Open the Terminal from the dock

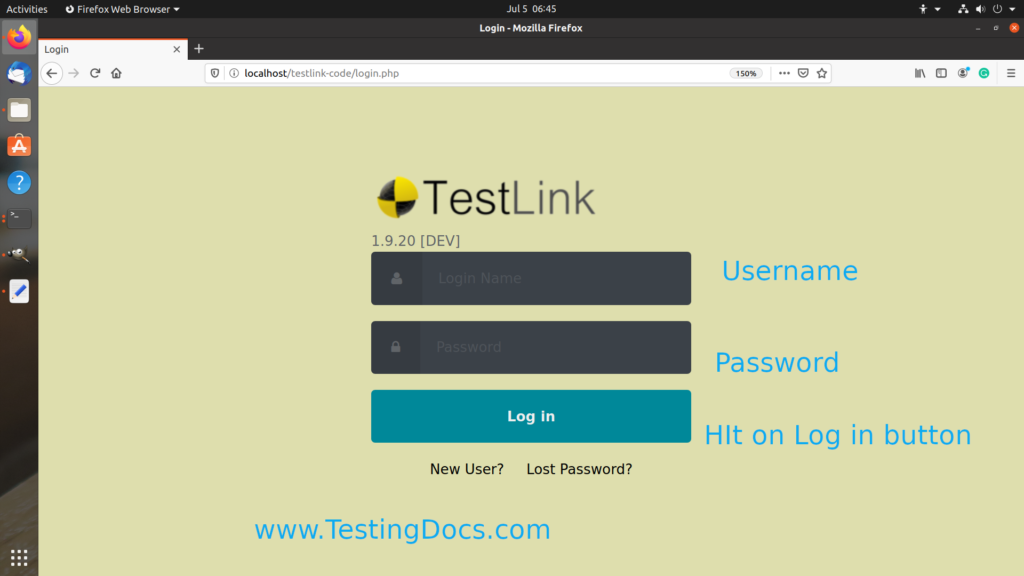click(x=18, y=218)
